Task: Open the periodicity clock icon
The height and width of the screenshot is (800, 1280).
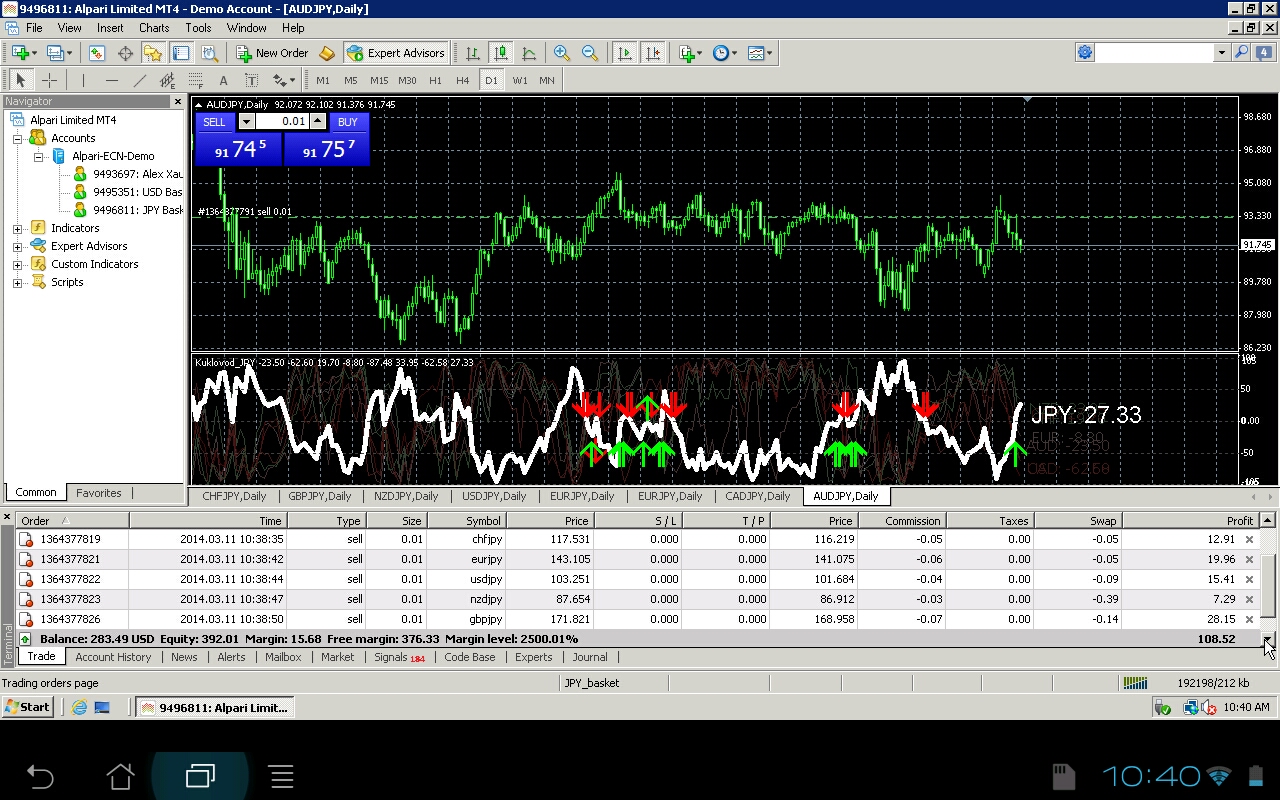Action: (720, 53)
